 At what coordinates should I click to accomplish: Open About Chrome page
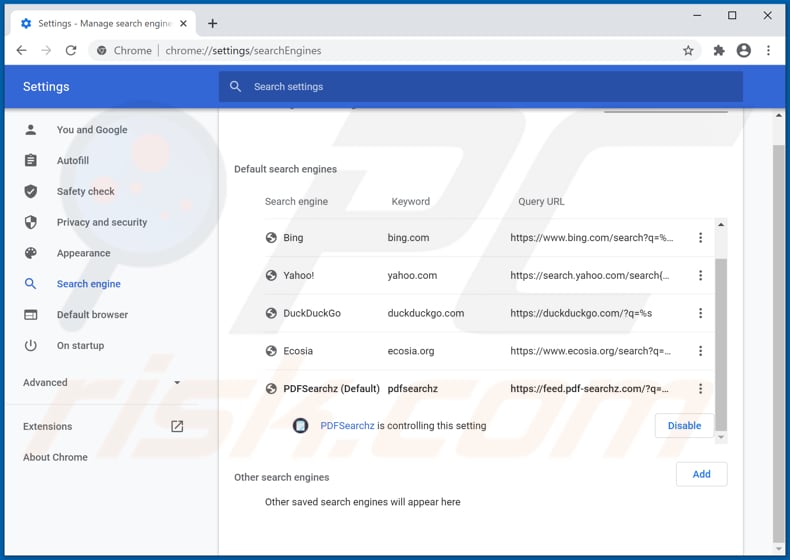tap(55, 457)
